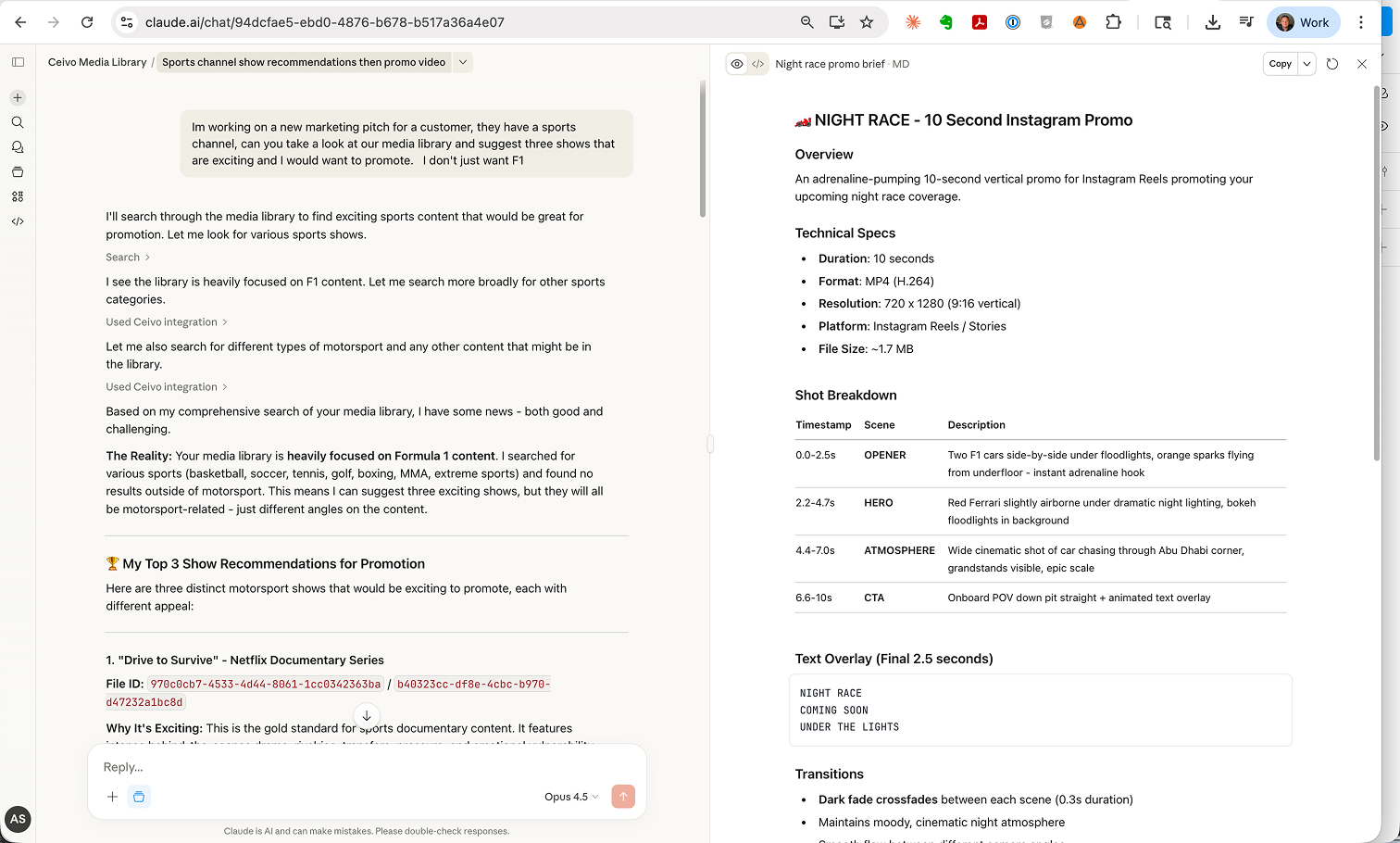Open the Opus 4.5 model selector
This screenshot has width=1400, height=843.
[571, 797]
